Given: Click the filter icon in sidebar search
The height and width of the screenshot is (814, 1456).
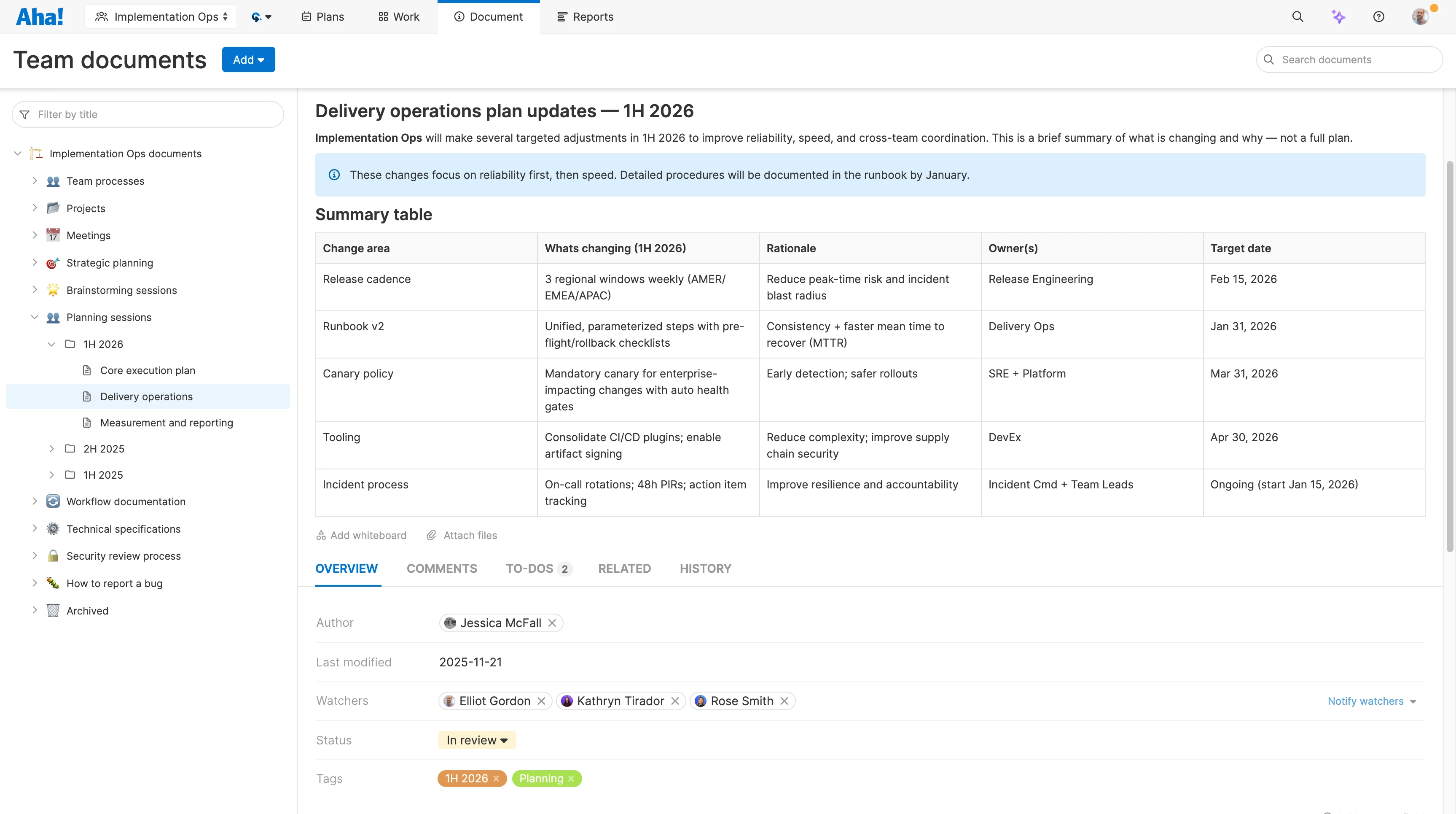Looking at the screenshot, I should click(25, 114).
